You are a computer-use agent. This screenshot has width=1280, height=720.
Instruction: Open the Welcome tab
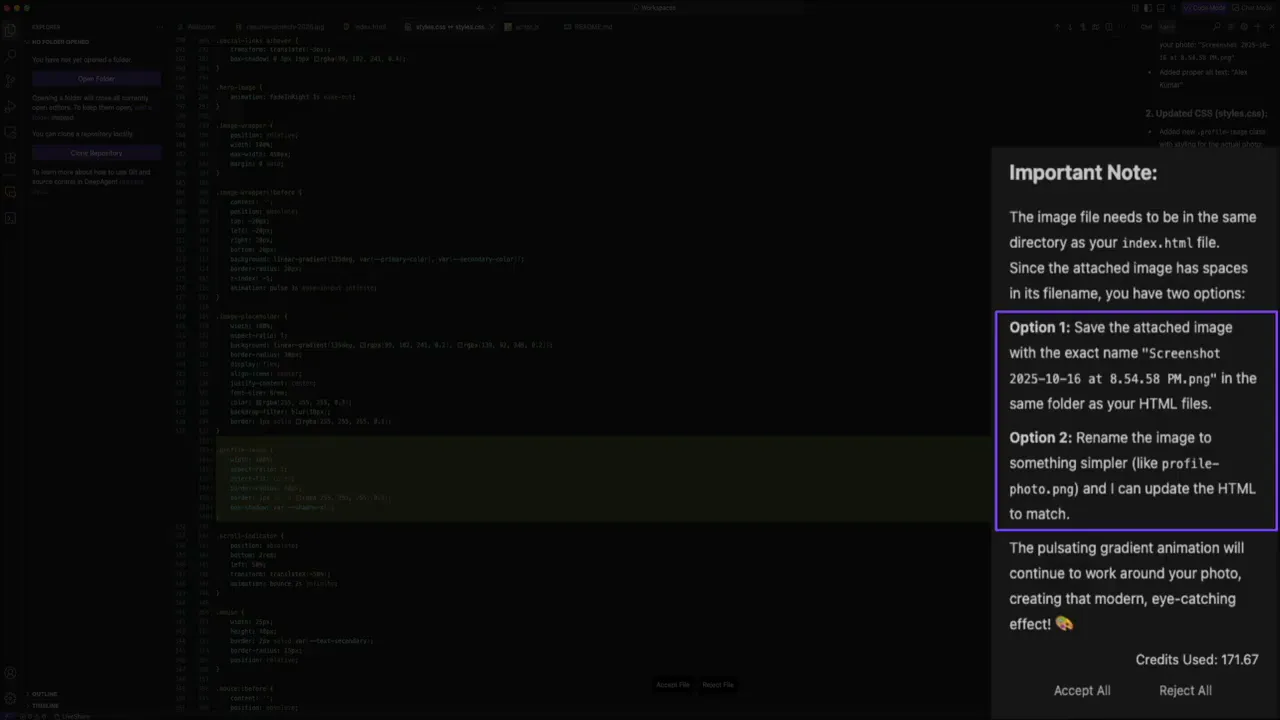[x=195, y=27]
